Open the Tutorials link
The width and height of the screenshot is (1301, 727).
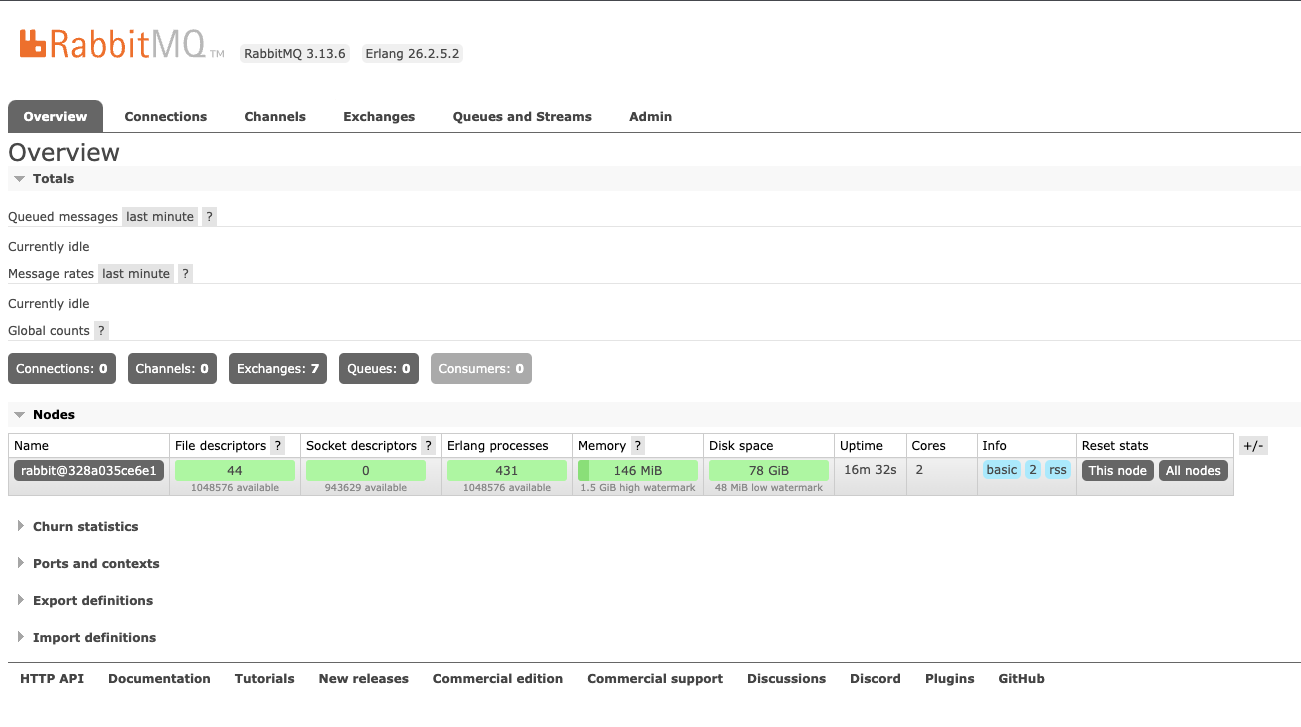coord(265,679)
